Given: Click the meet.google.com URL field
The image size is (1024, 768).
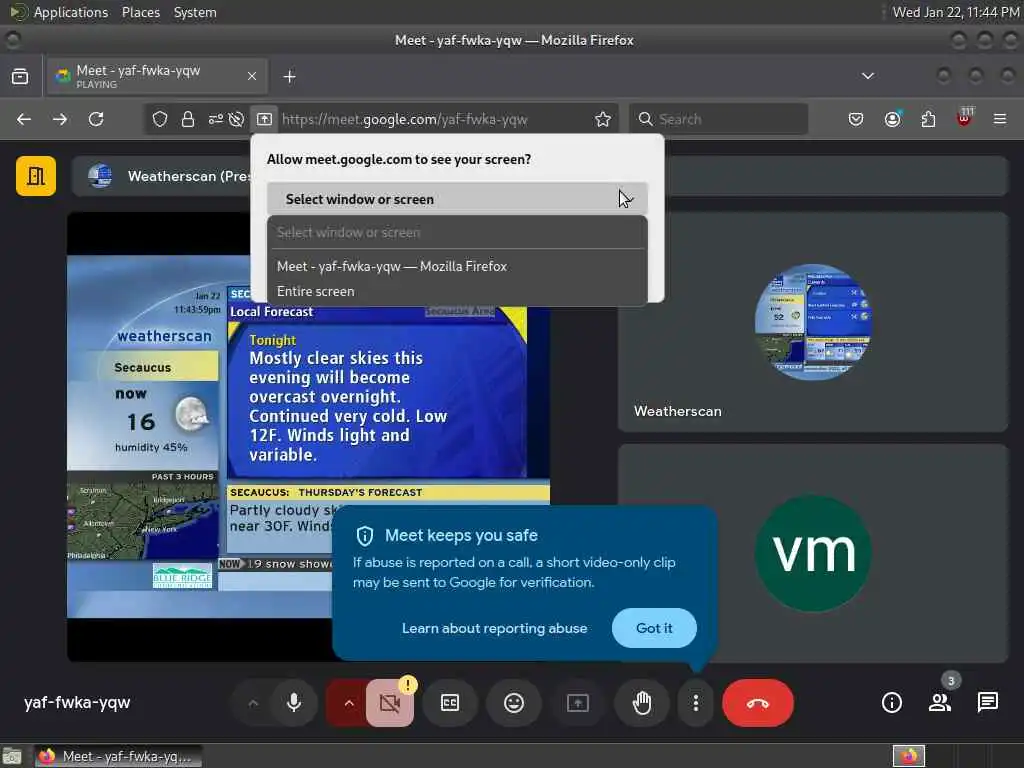Looking at the screenshot, I should tap(404, 119).
